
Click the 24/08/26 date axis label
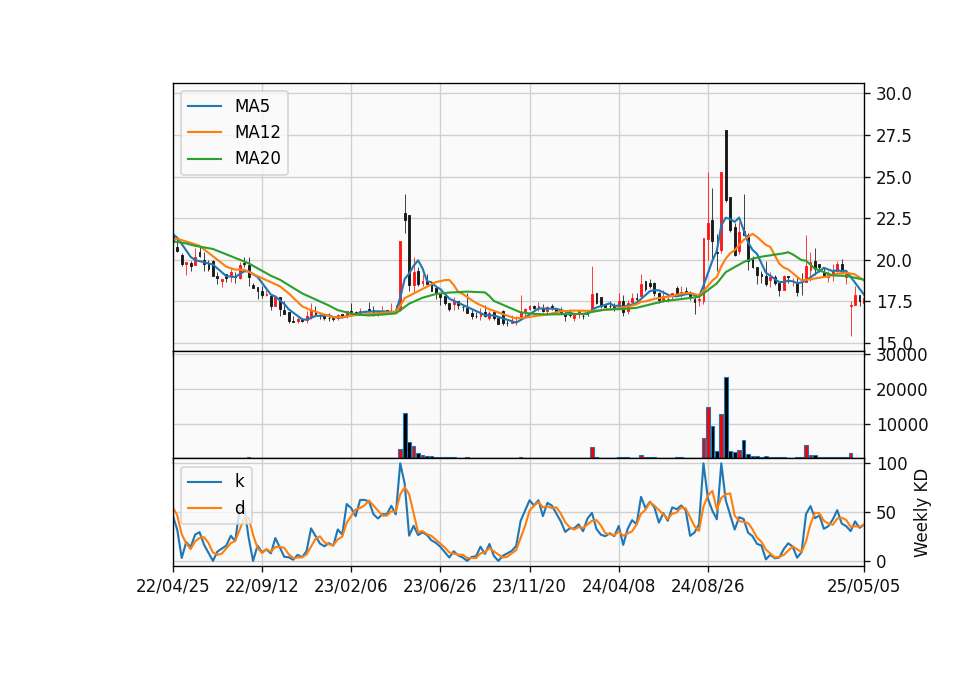coord(708,586)
